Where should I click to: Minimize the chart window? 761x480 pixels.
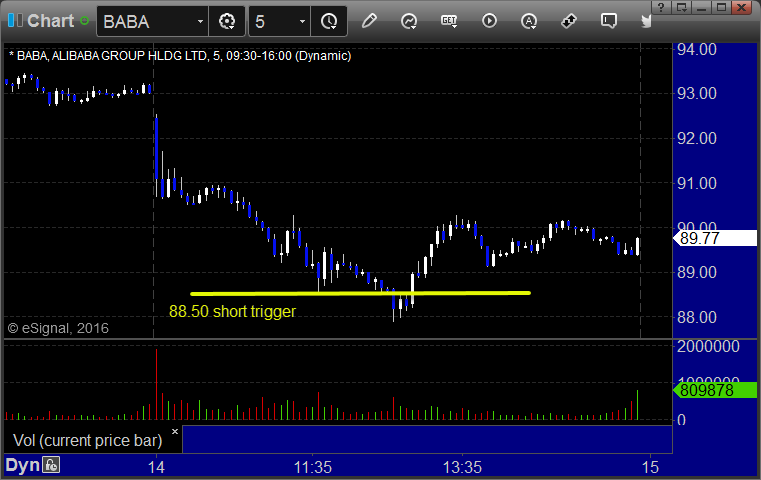pos(701,7)
